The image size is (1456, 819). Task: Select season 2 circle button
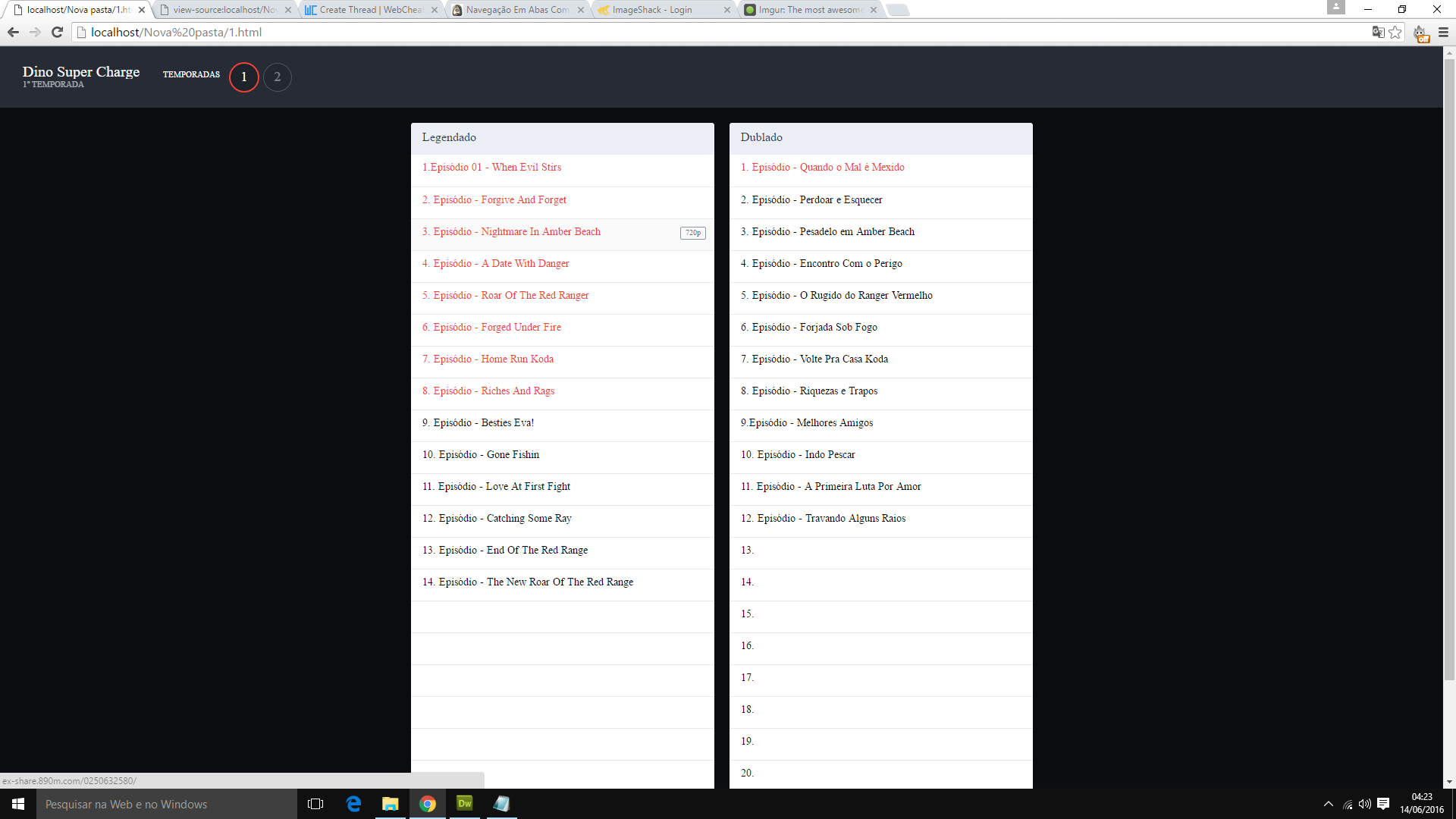click(x=278, y=77)
